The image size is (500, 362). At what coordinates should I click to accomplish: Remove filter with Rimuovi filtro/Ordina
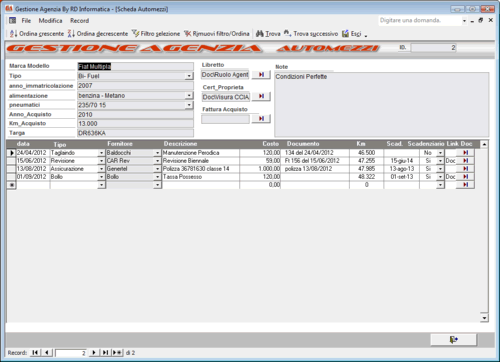tap(217, 34)
